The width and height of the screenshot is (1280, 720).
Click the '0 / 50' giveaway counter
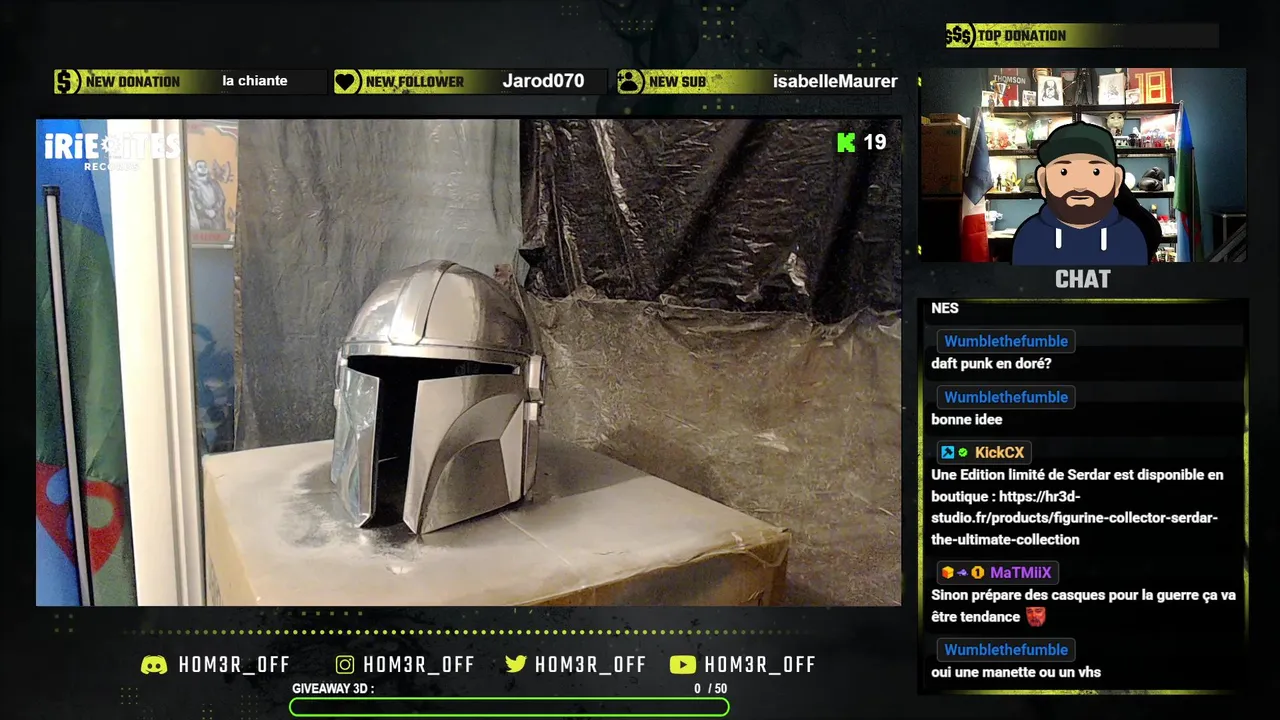710,689
